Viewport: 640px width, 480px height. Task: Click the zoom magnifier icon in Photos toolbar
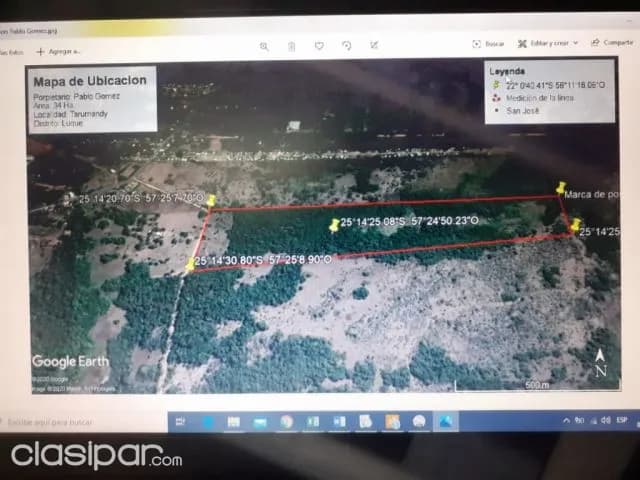click(x=264, y=47)
